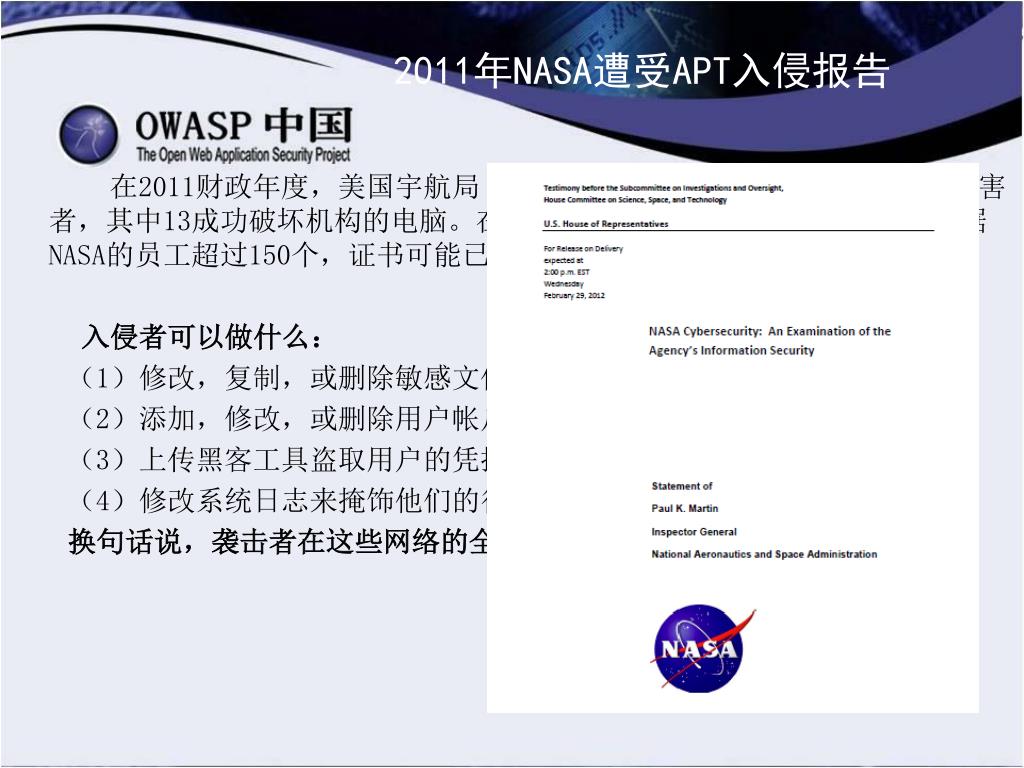The width and height of the screenshot is (1024, 768).
Task: Click "Agency's Information Security" line
Action: pyautogui.click(x=731, y=351)
